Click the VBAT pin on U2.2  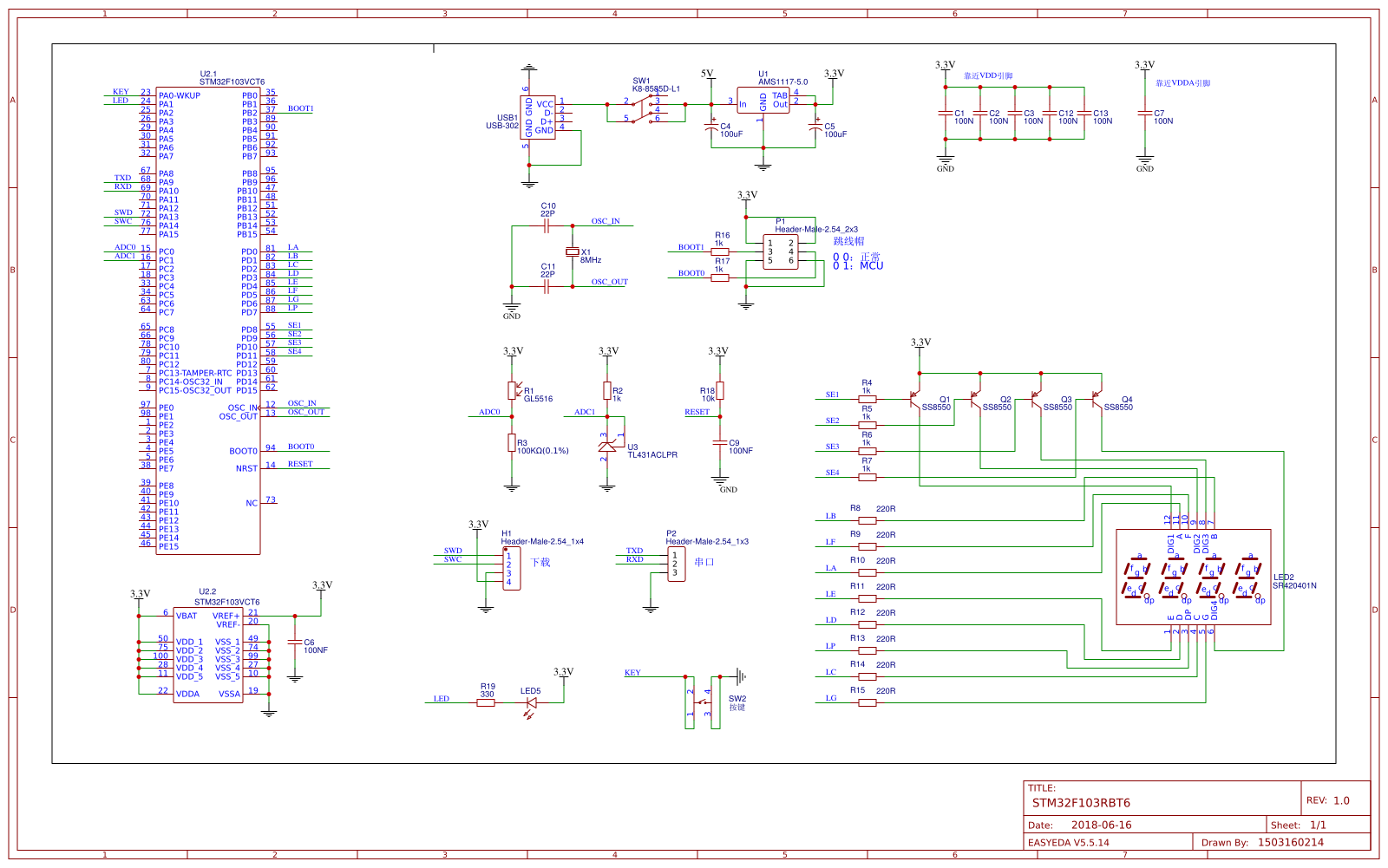(187, 616)
